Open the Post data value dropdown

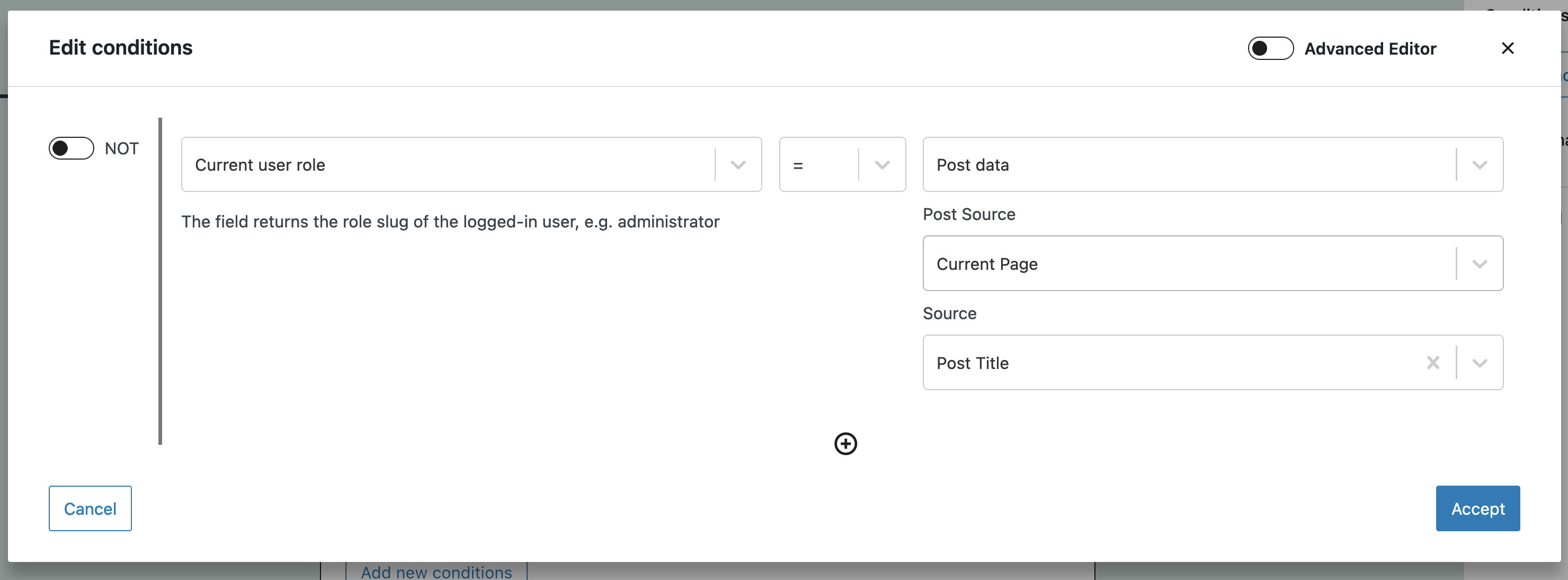coord(1213,164)
